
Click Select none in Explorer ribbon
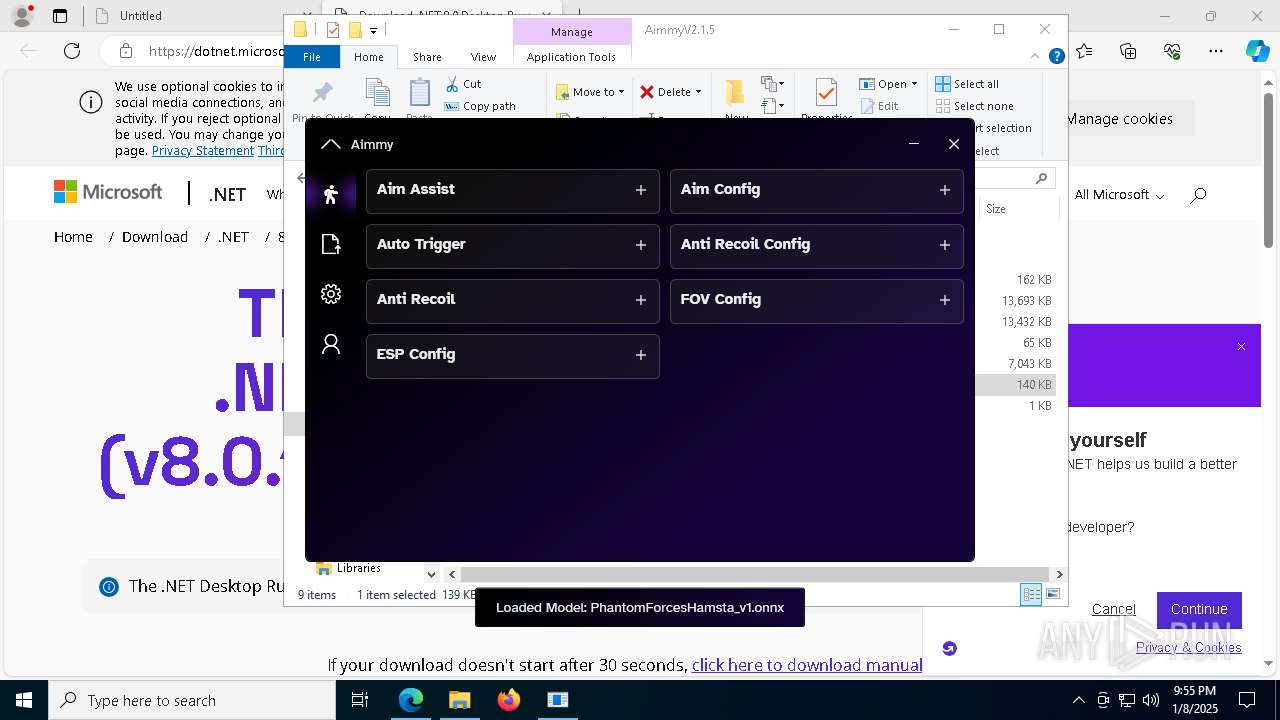click(975, 106)
